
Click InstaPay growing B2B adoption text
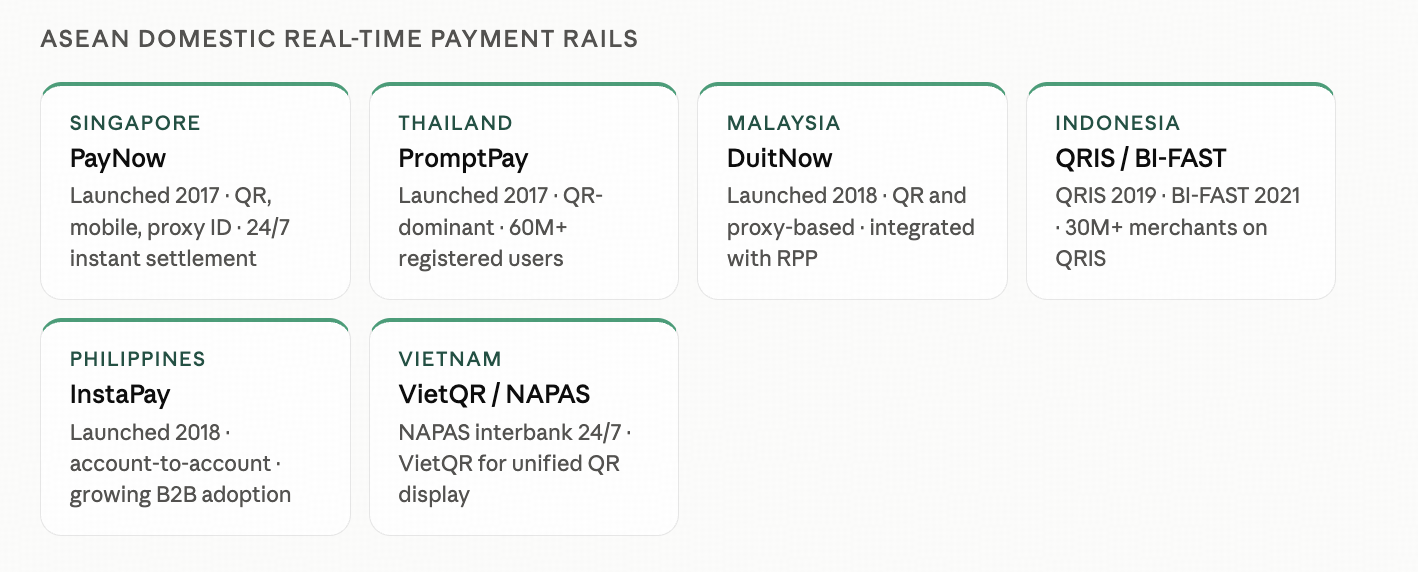coord(180,495)
